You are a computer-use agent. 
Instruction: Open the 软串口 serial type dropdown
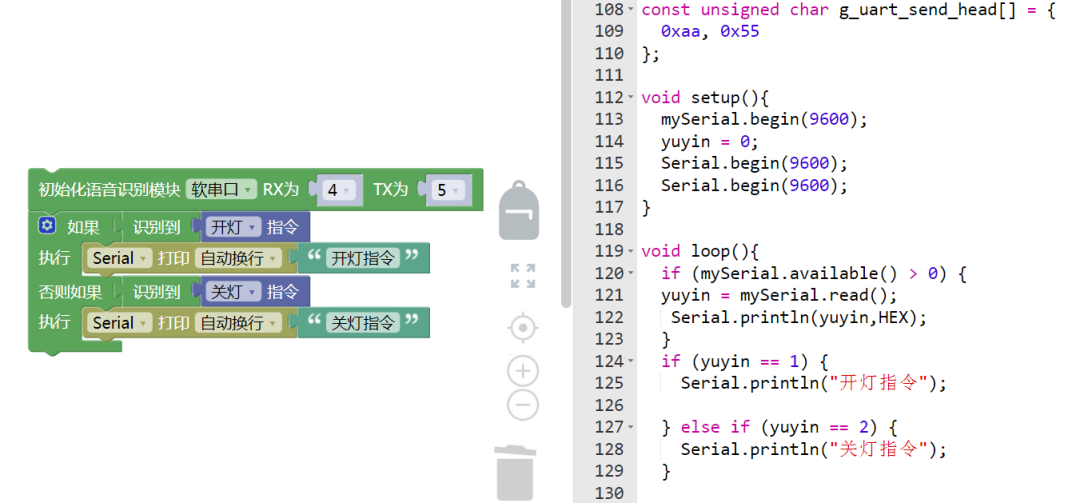click(221, 189)
